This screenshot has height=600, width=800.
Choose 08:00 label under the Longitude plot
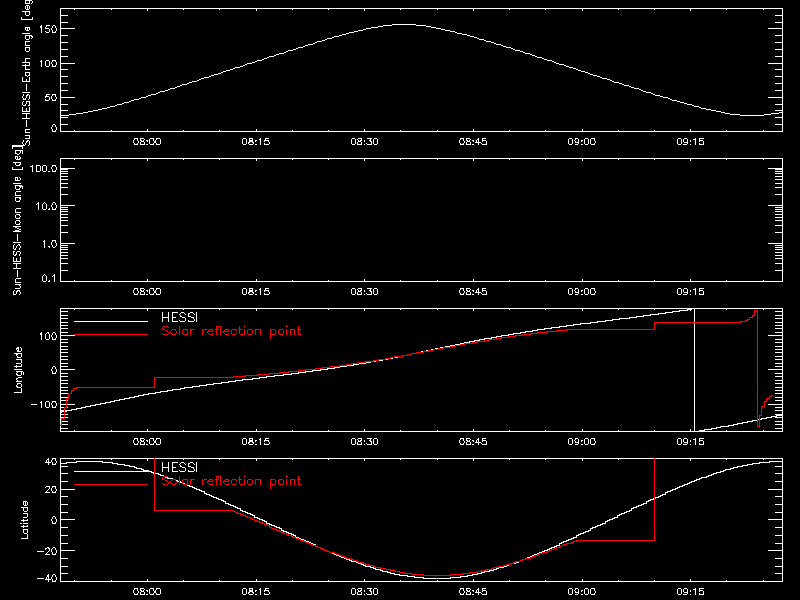147,442
